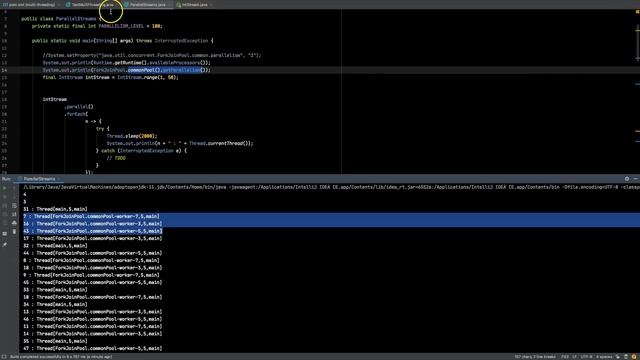Click build completed message in status bar
Image resolution: width=640 pixels, height=360 pixels.
pos(61,357)
